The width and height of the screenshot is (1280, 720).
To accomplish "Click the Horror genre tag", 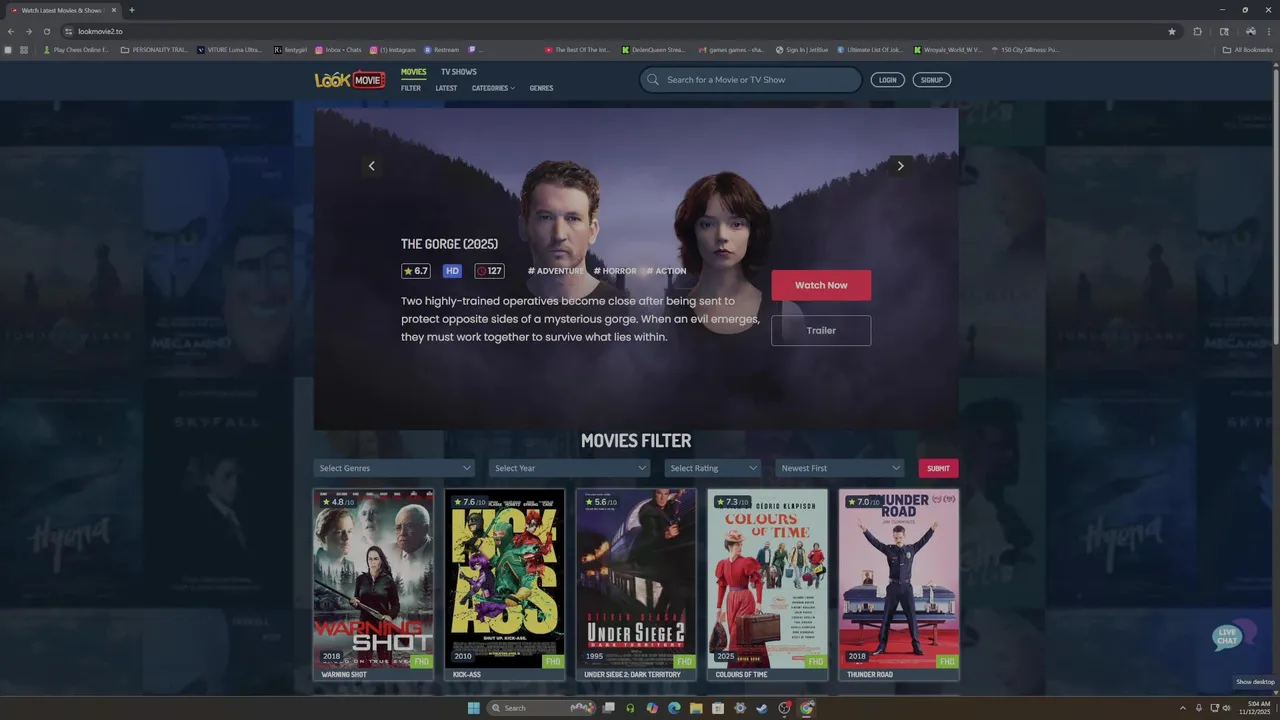I will tap(615, 271).
